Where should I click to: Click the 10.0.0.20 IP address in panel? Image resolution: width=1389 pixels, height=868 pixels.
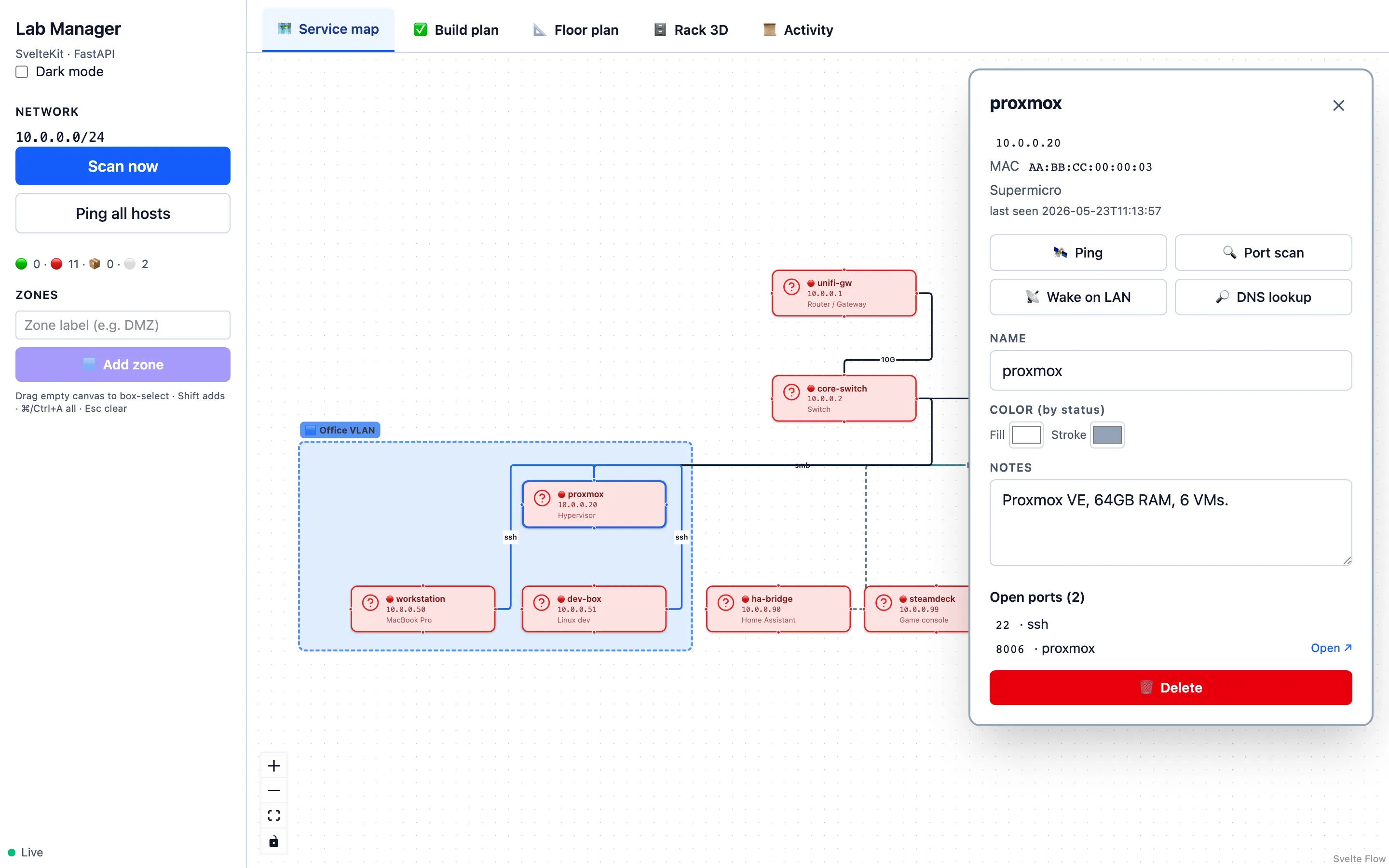click(x=1028, y=143)
